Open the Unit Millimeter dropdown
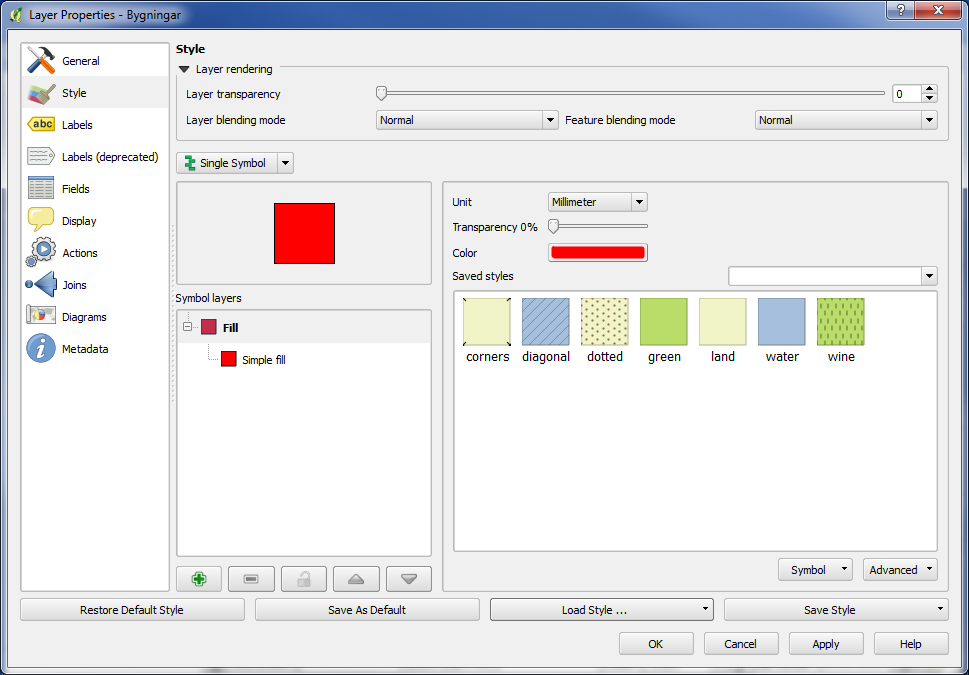 (x=598, y=202)
